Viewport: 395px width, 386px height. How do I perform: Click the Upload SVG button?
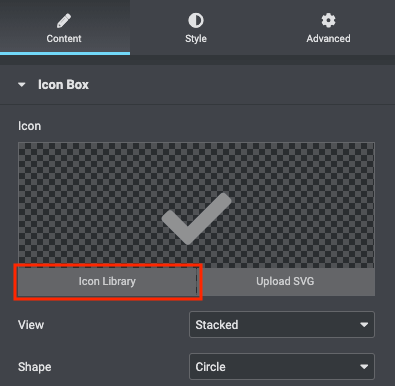[x=286, y=282]
